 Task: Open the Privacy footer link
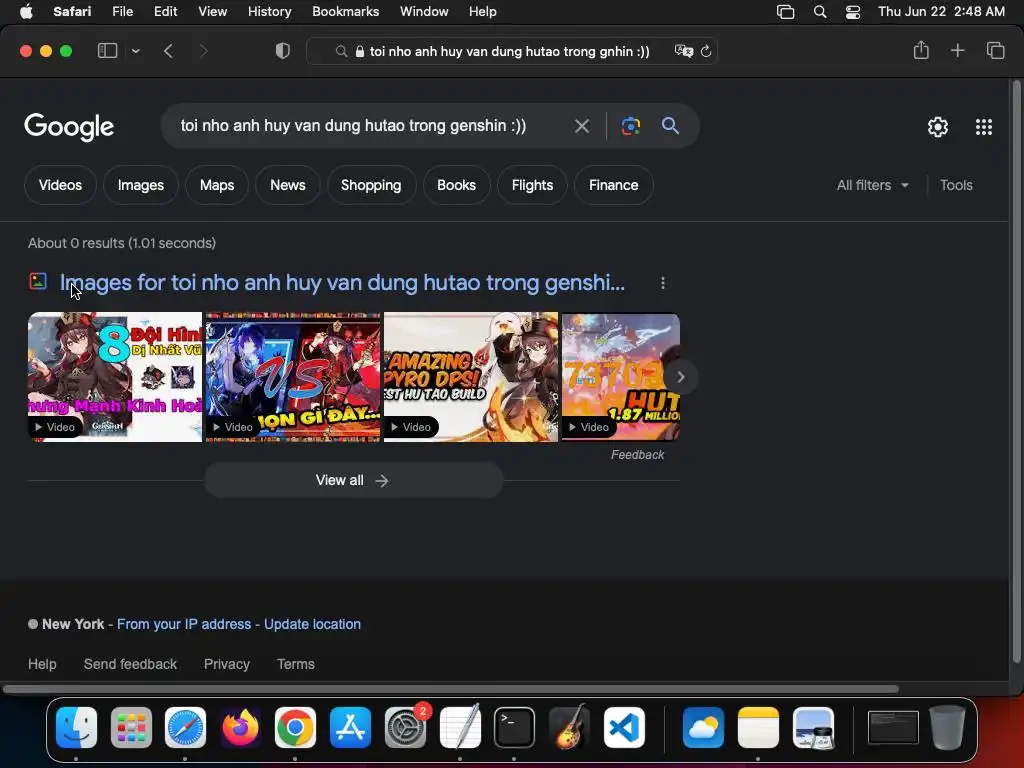pyautogui.click(x=227, y=664)
